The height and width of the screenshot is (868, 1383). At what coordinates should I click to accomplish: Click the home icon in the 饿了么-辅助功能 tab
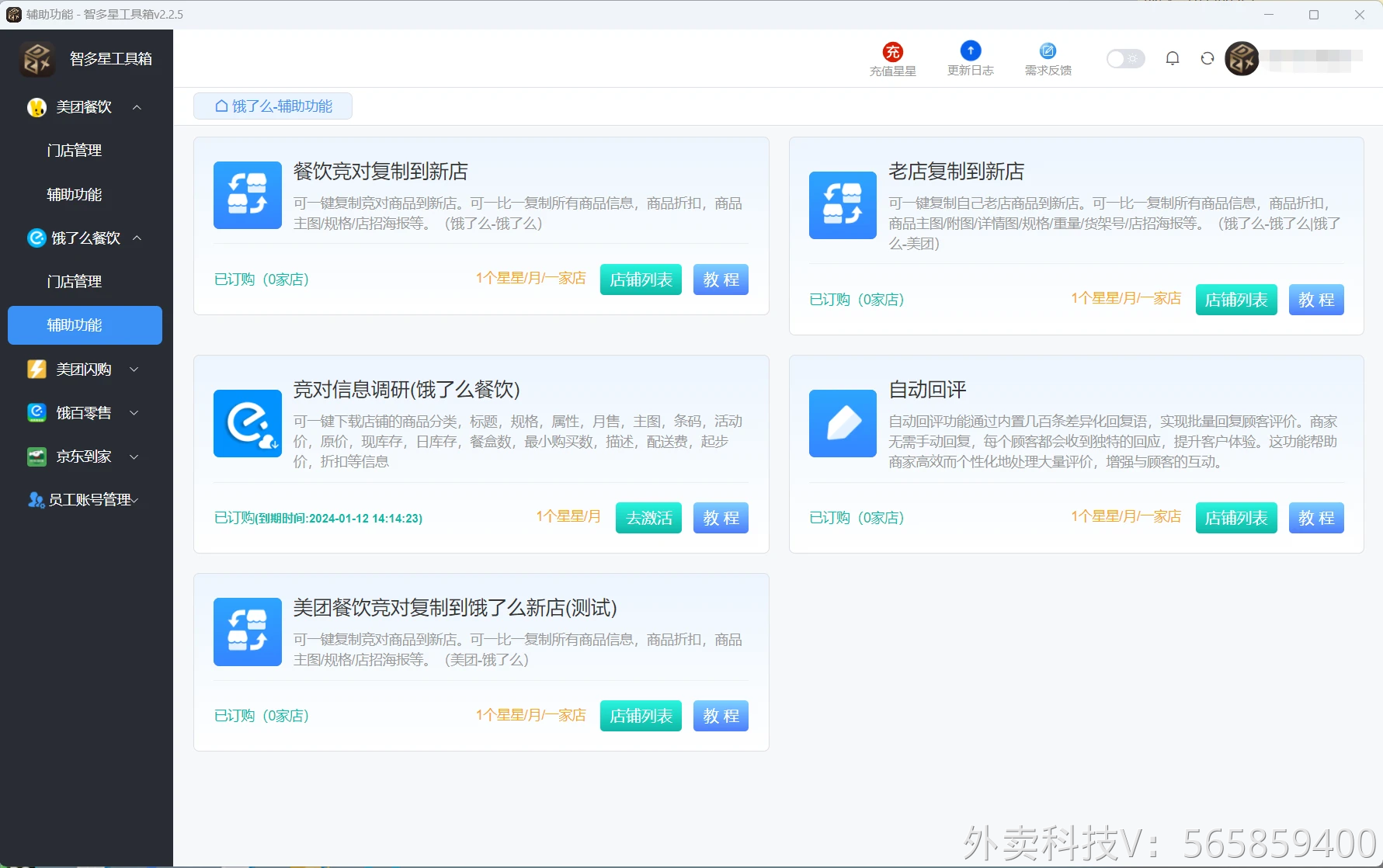coord(221,106)
